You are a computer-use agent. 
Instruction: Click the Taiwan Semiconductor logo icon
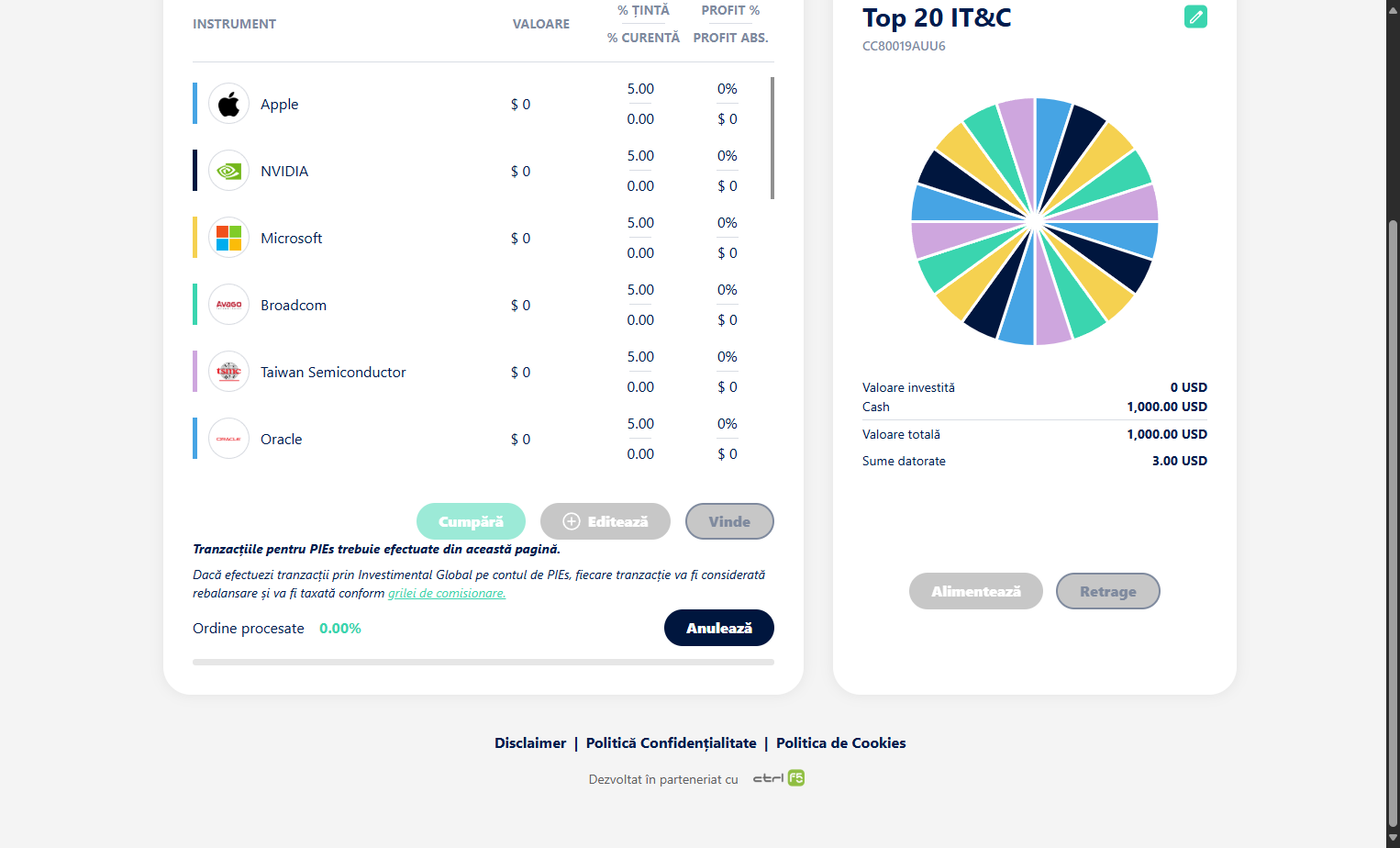[228, 372]
